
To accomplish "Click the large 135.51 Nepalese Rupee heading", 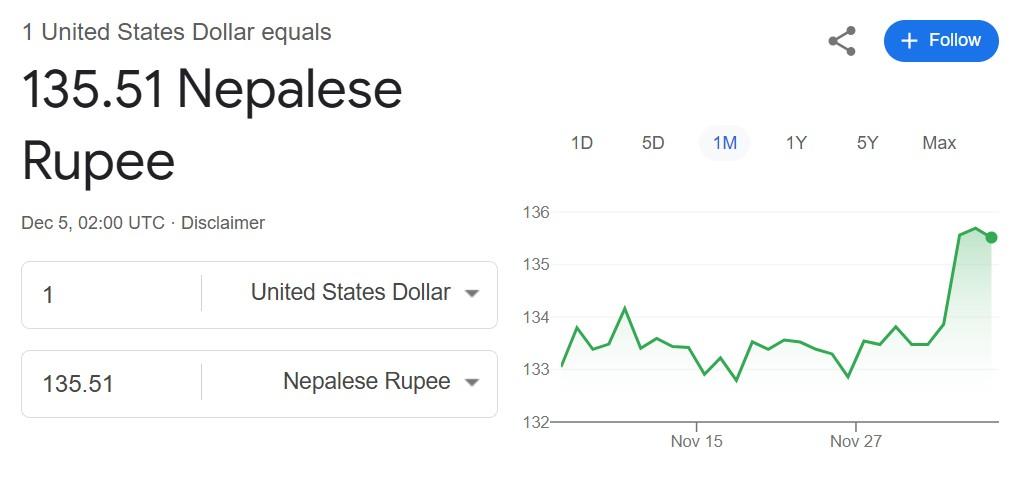I will [212, 125].
